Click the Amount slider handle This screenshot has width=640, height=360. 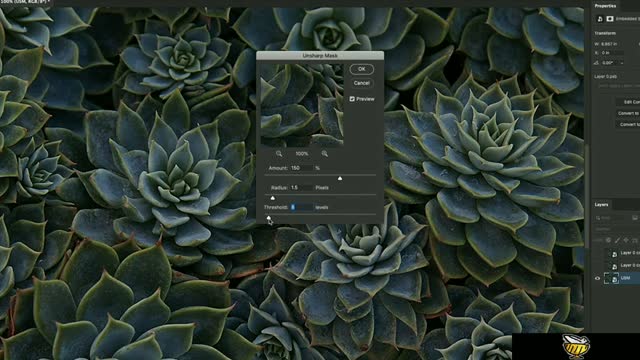pos(340,178)
